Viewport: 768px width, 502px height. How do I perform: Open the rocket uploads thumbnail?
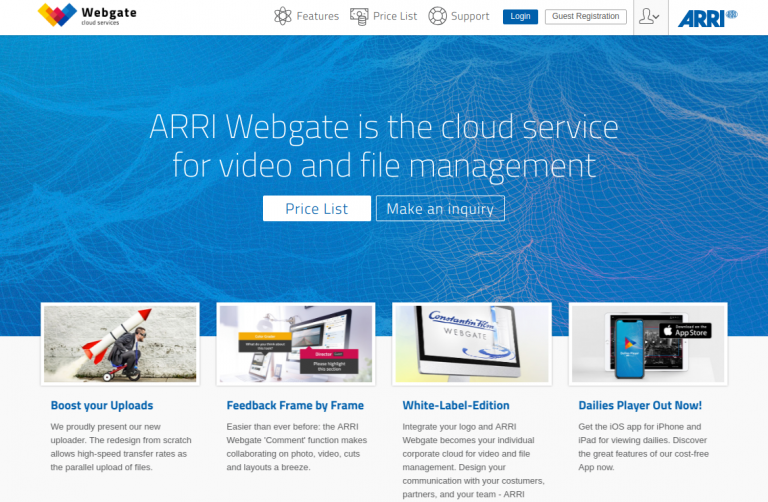pyautogui.click(x=120, y=344)
